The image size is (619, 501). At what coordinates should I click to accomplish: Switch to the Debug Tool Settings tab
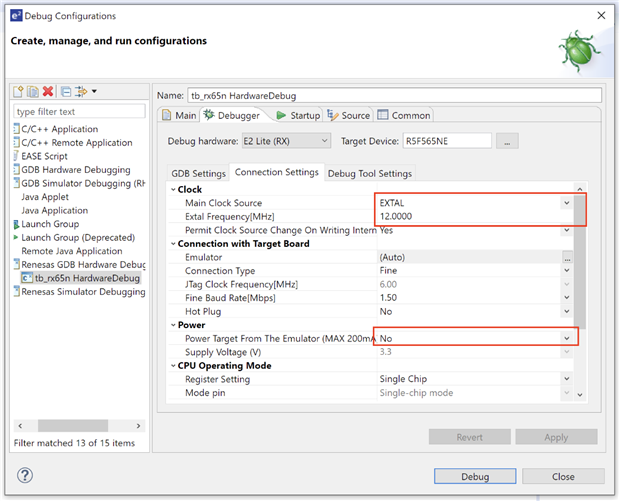369,173
